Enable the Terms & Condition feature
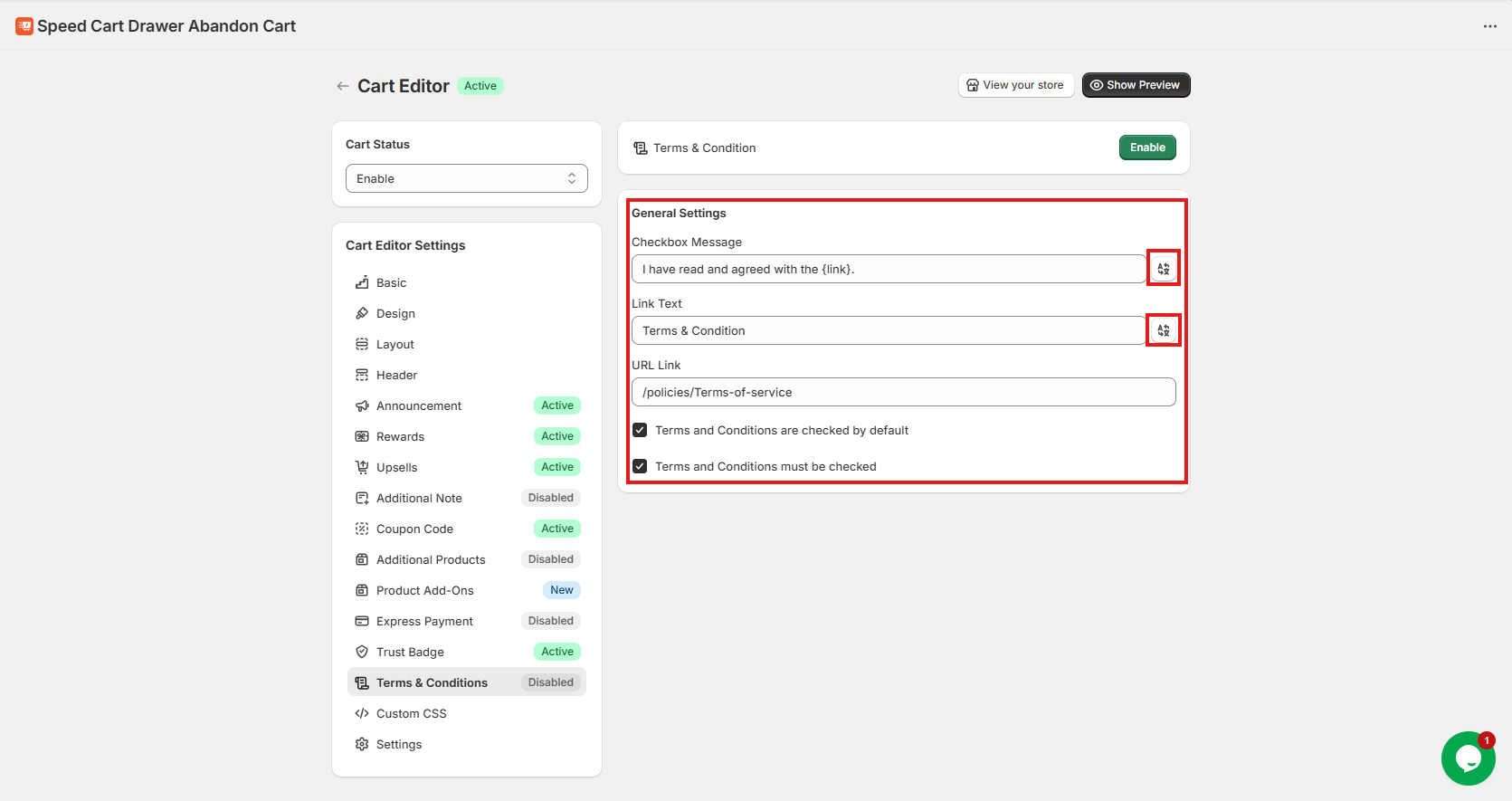Image resolution: width=1512 pixels, height=801 pixels. pos(1146,148)
